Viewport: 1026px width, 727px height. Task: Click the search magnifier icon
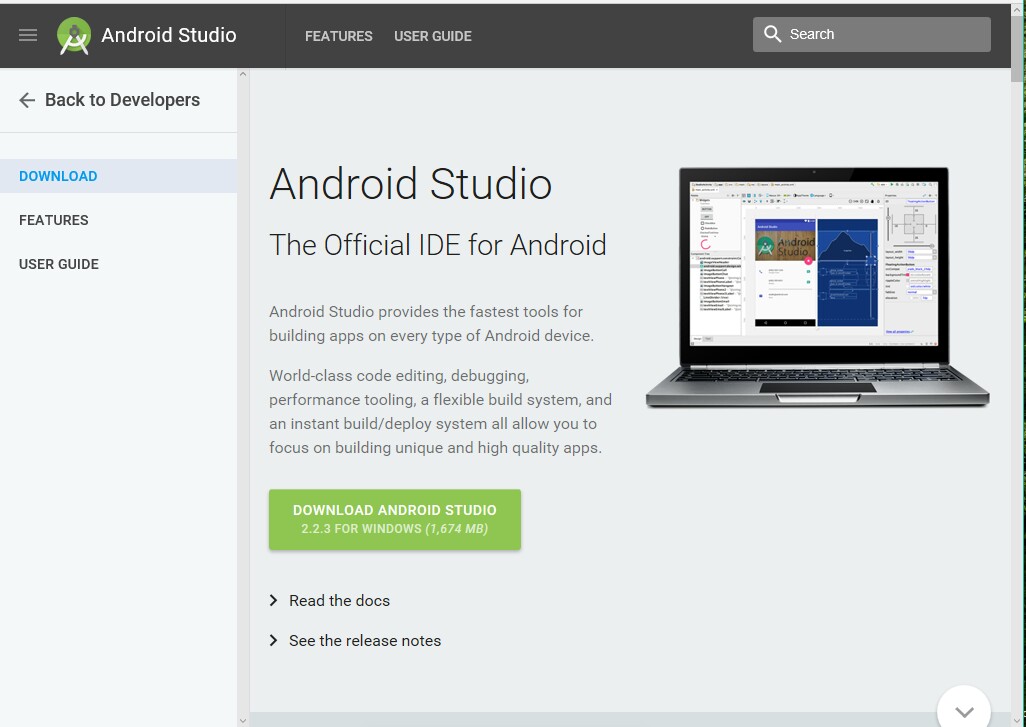(x=772, y=34)
